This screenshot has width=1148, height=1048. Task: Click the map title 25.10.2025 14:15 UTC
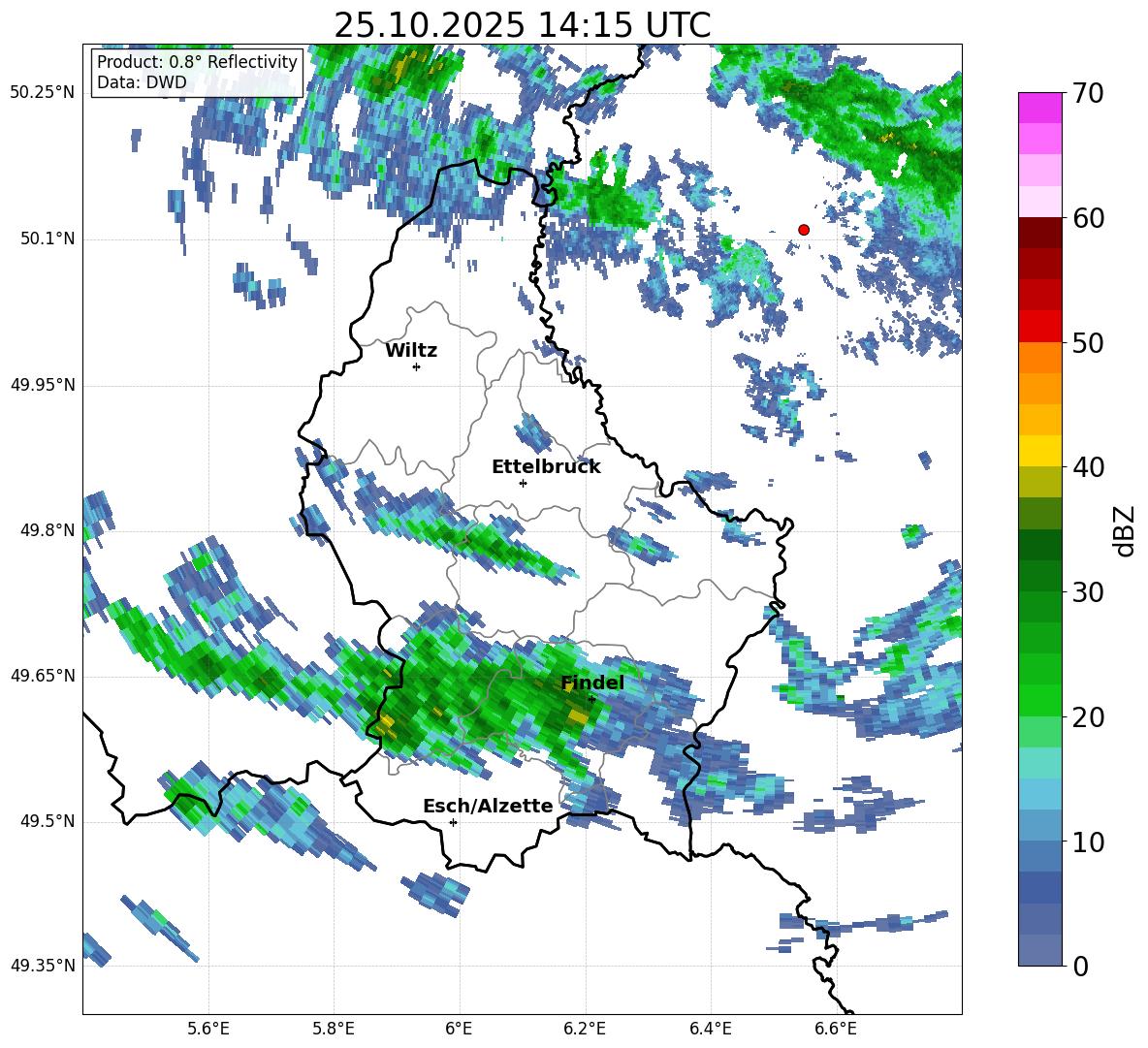click(522, 25)
